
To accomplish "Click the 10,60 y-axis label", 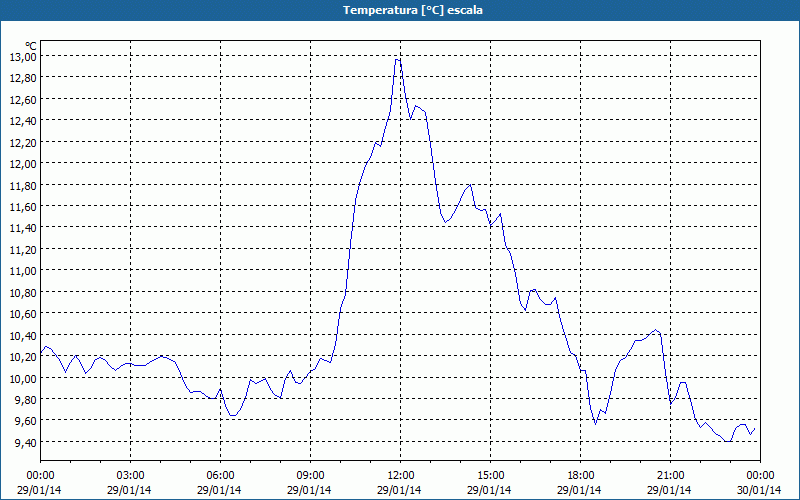I will 22,314.
